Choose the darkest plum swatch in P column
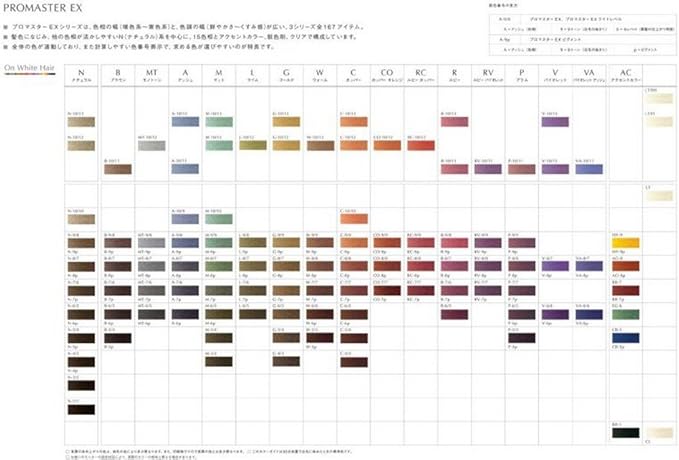 (522, 338)
